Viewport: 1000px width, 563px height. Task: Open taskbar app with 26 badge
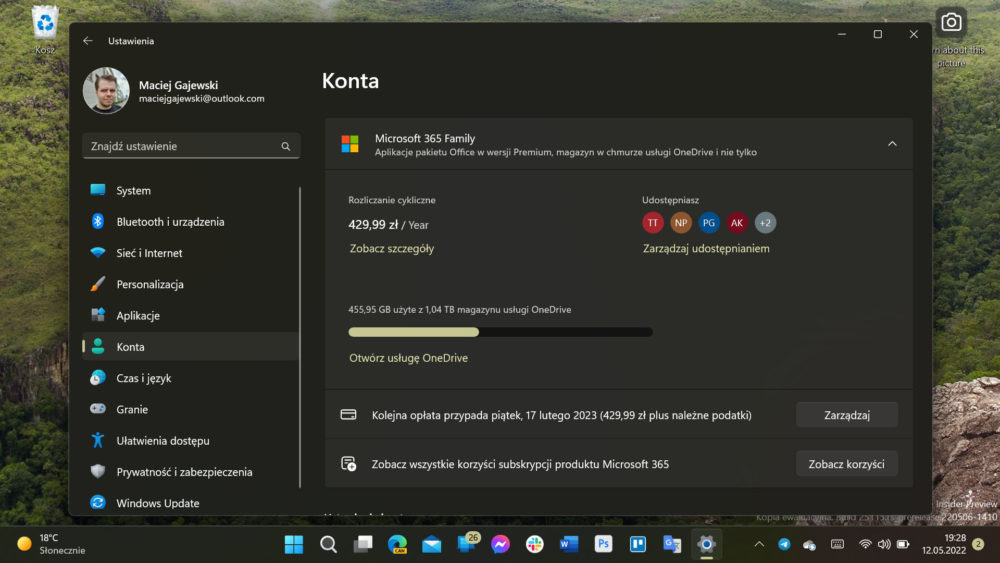(x=467, y=543)
